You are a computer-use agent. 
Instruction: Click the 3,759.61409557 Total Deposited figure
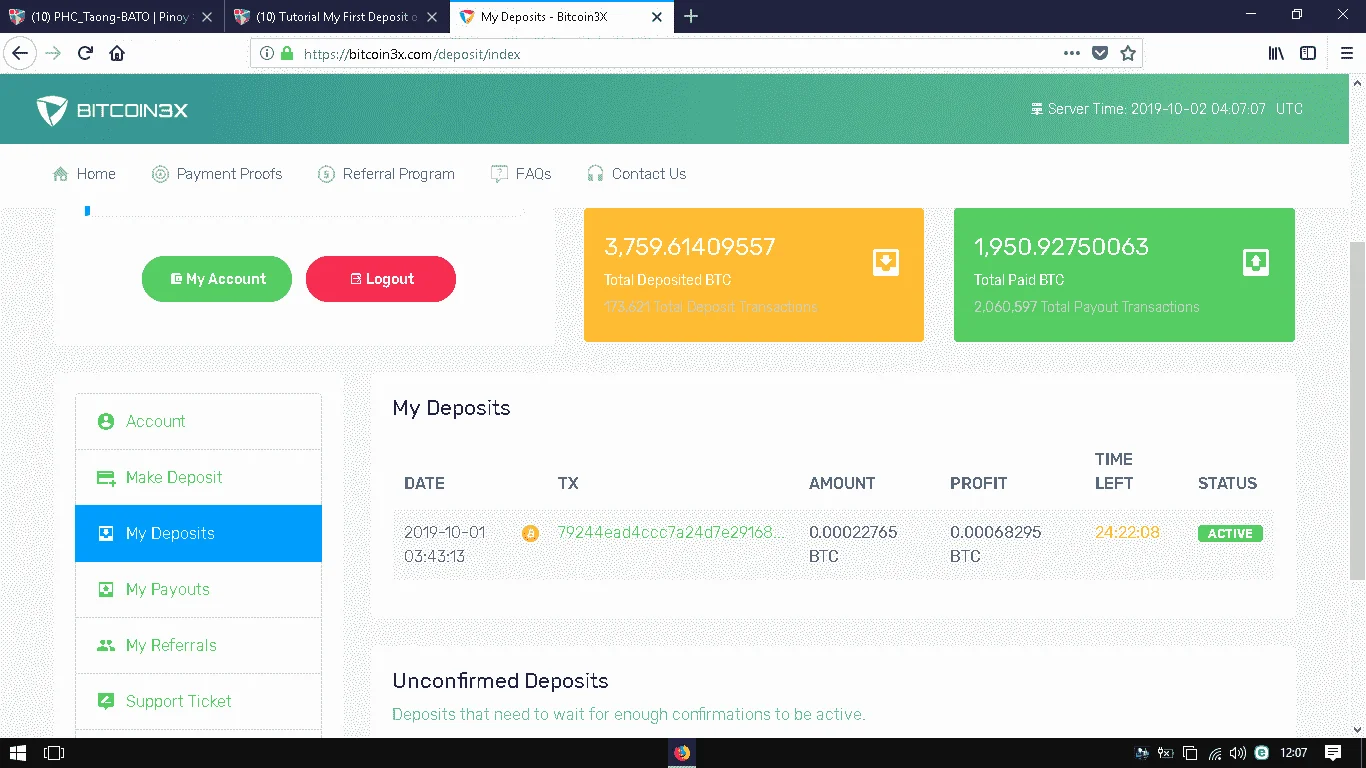click(690, 247)
